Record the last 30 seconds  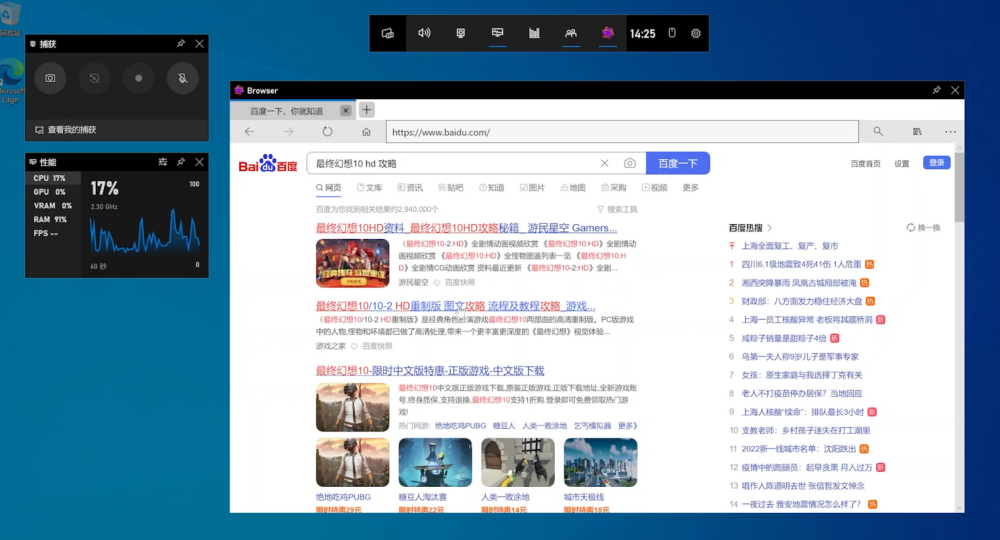[94, 78]
